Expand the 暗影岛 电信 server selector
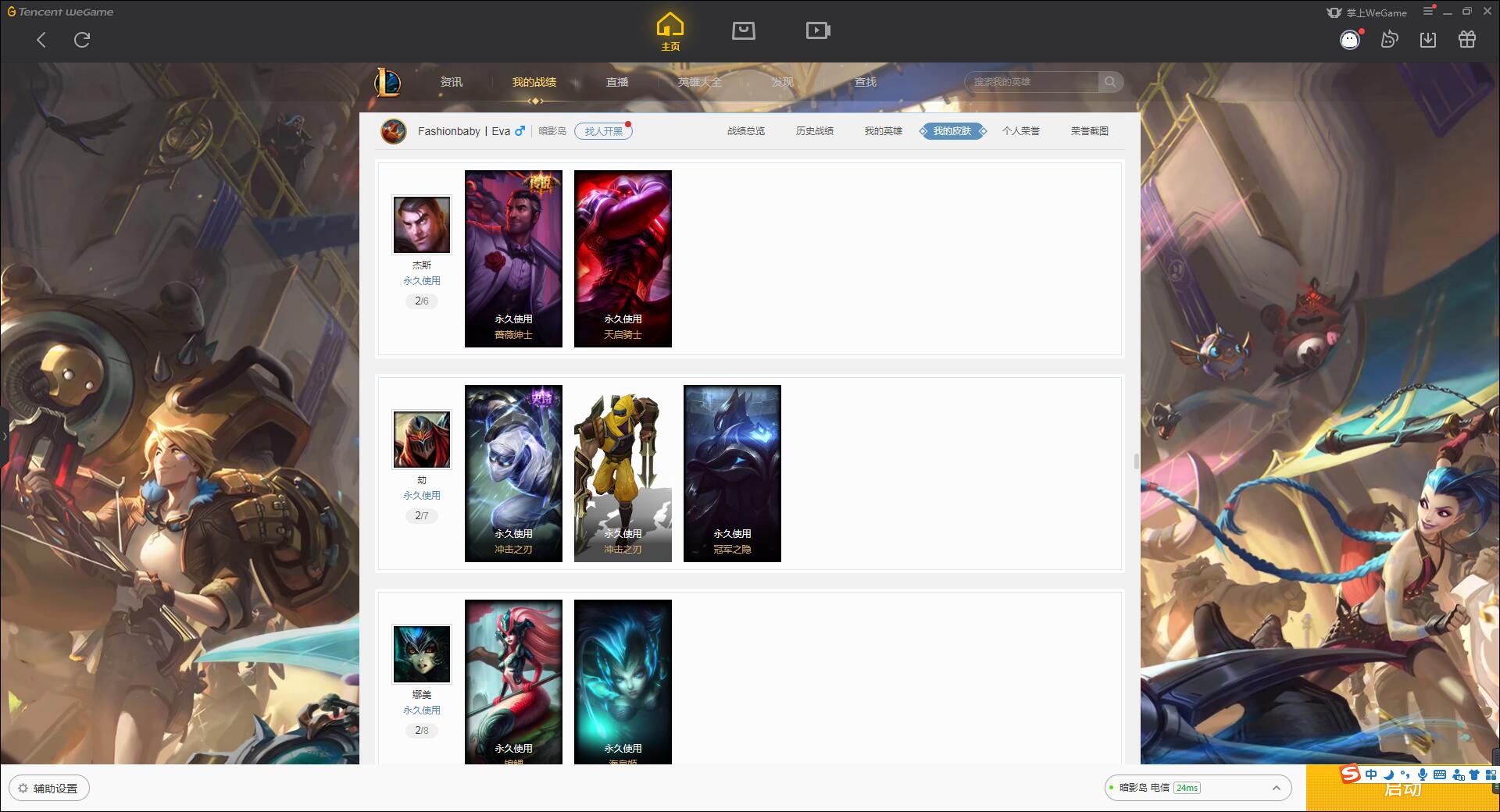The image size is (1500, 812). click(x=1198, y=788)
